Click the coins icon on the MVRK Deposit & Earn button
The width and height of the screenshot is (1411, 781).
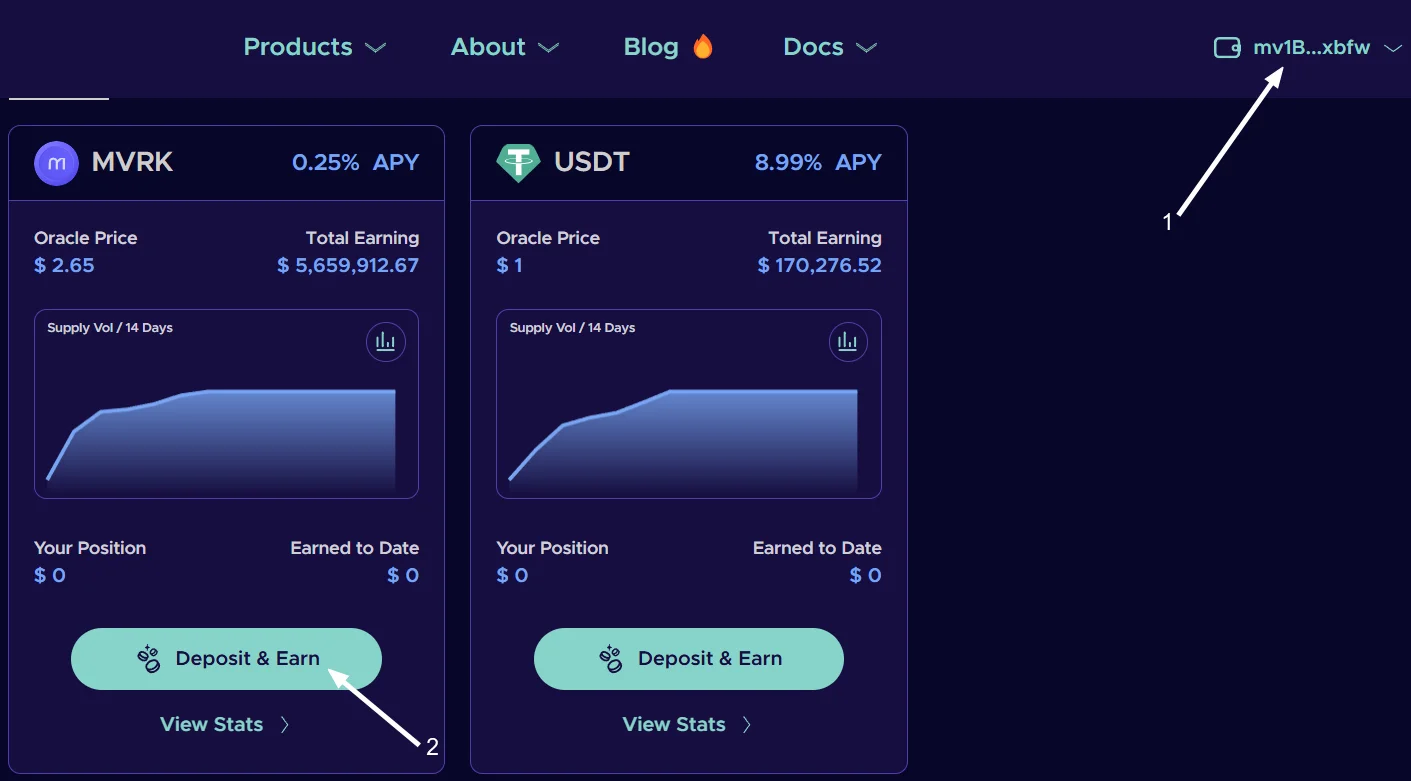(149, 658)
